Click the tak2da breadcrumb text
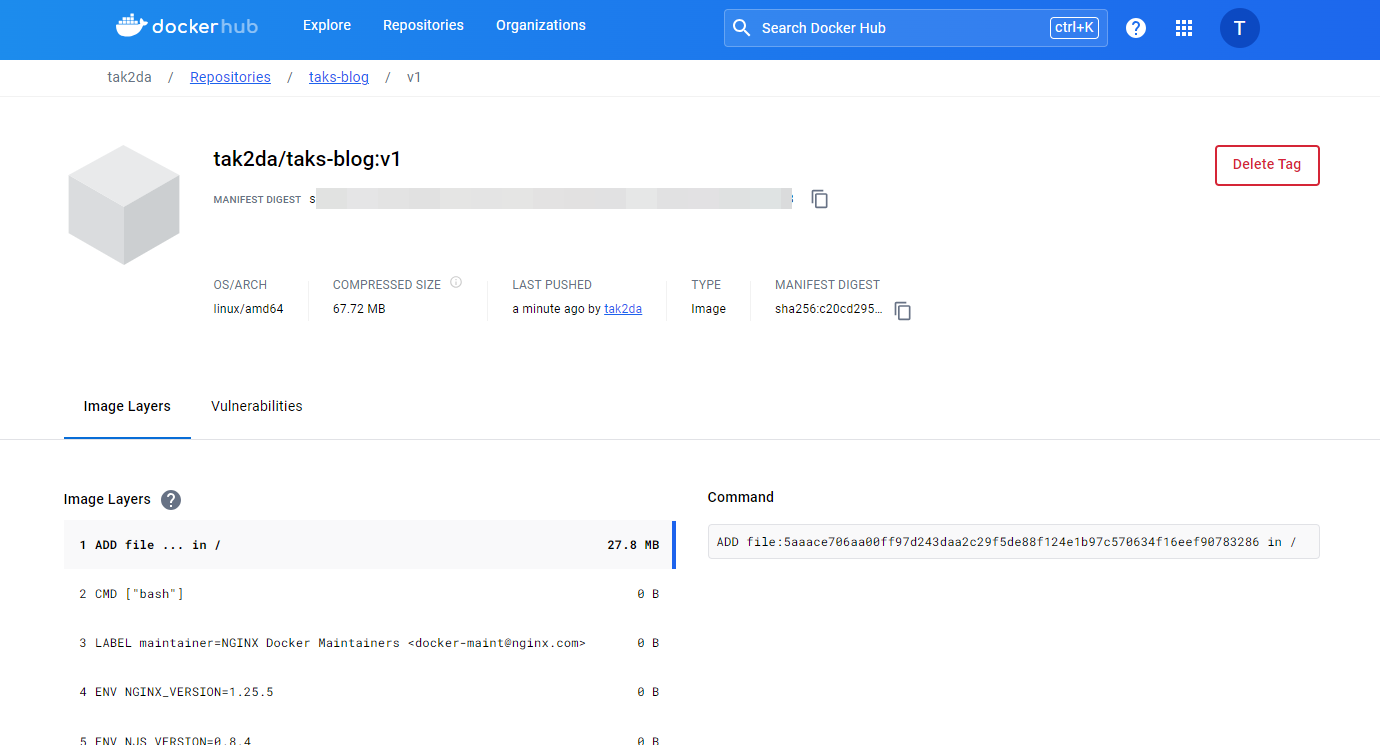 click(129, 77)
